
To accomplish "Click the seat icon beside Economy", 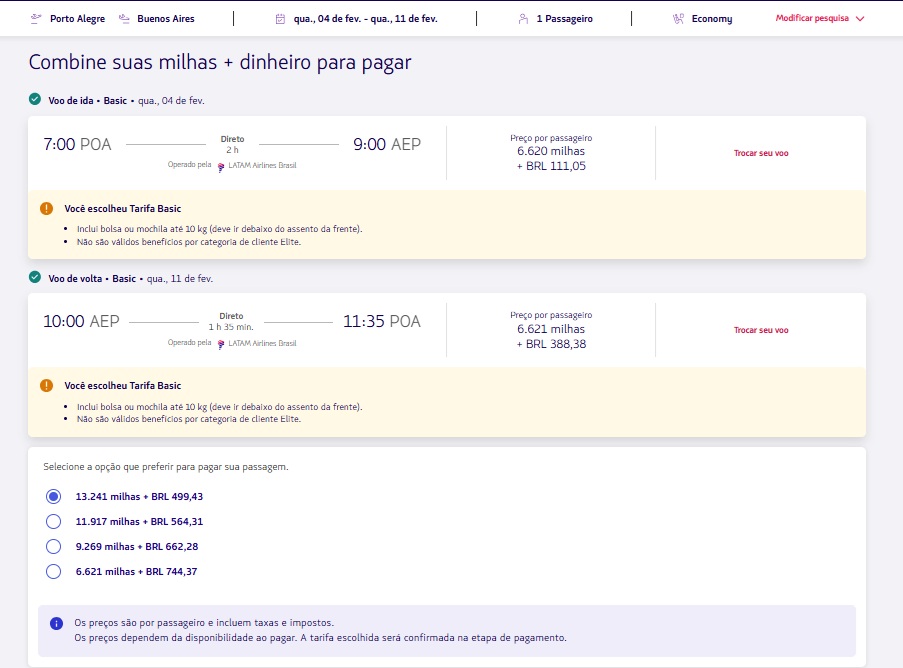I will point(678,18).
